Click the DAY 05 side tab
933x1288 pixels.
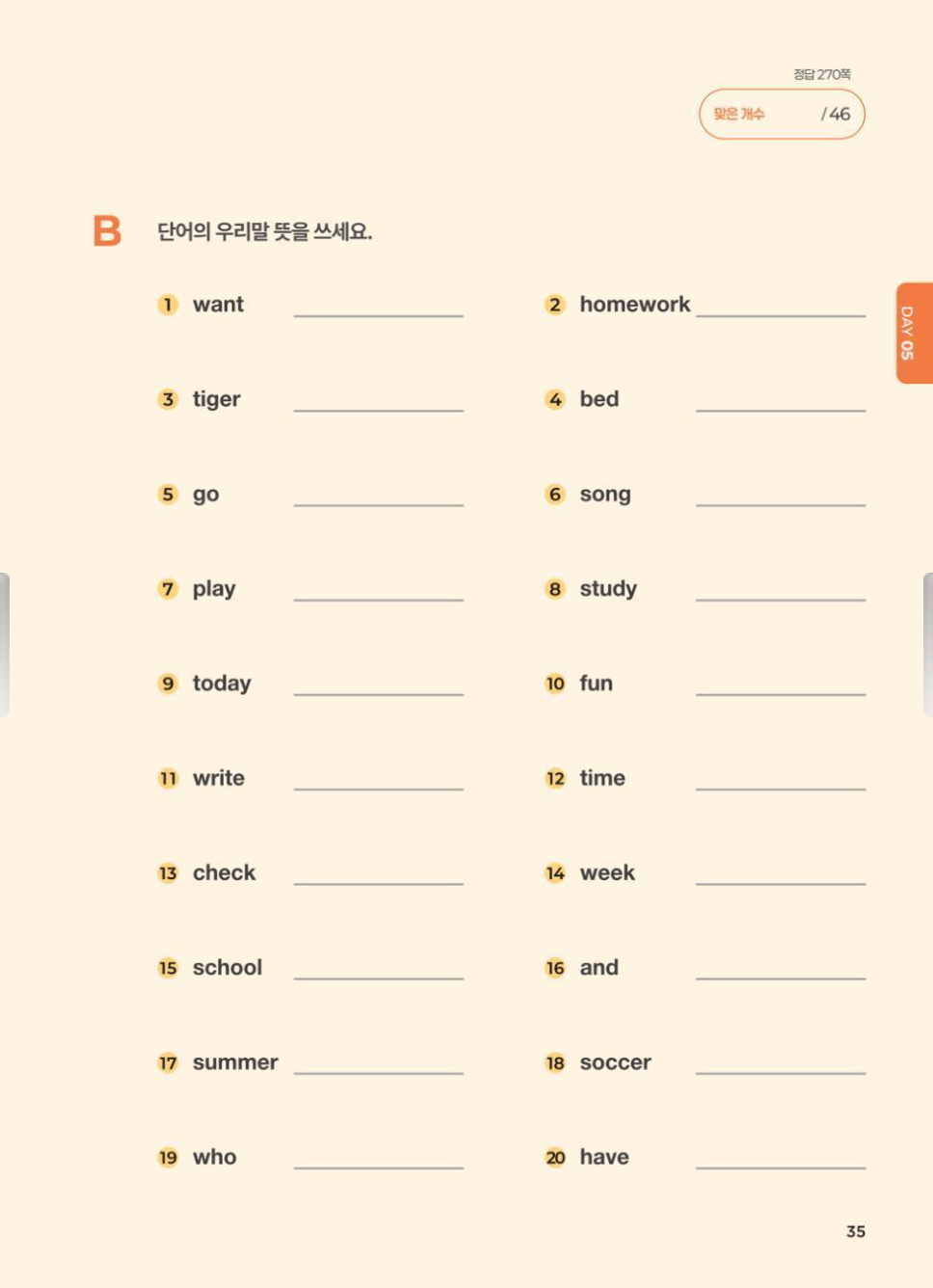point(914,333)
